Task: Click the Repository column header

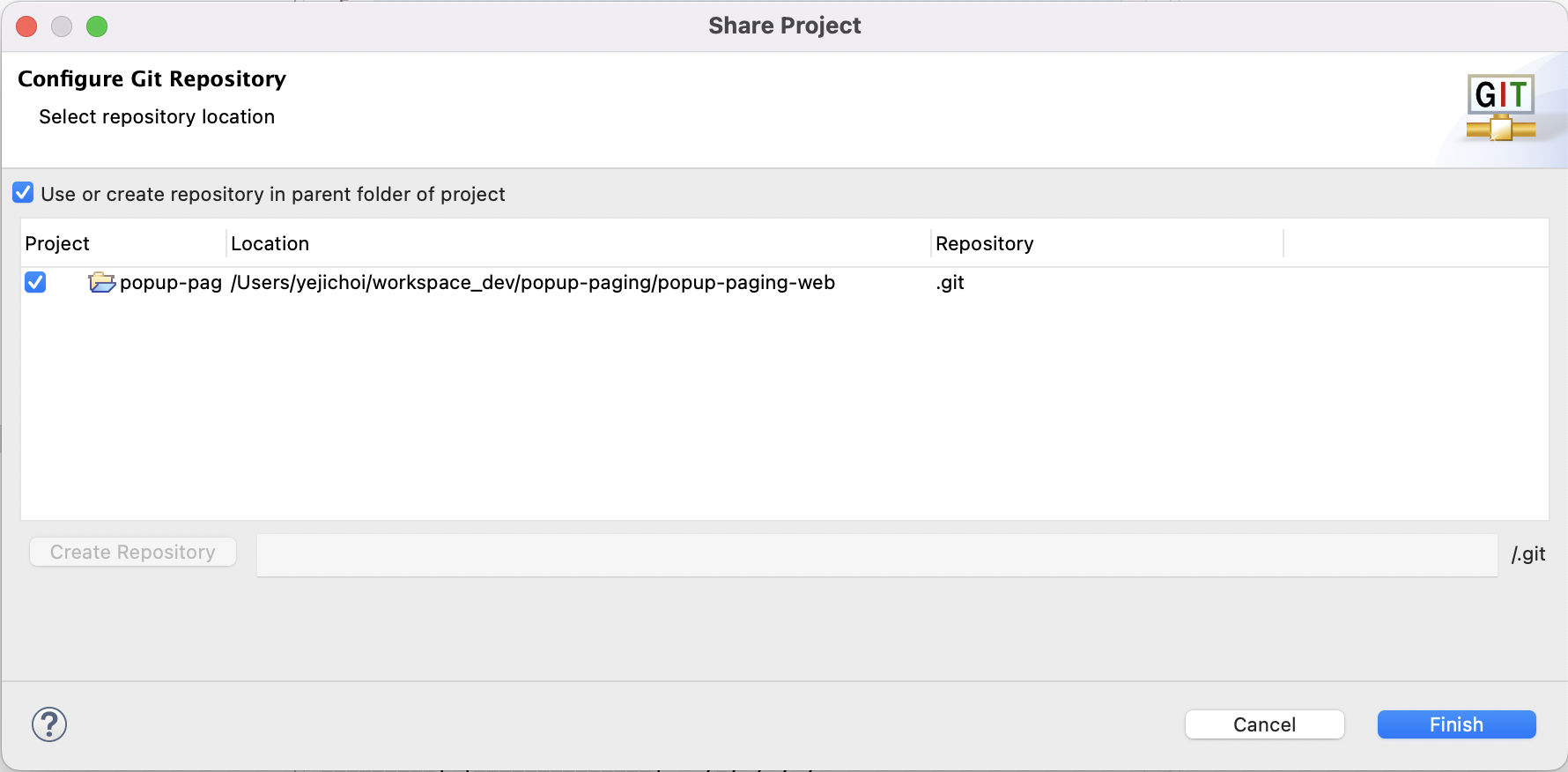Action: (x=984, y=243)
